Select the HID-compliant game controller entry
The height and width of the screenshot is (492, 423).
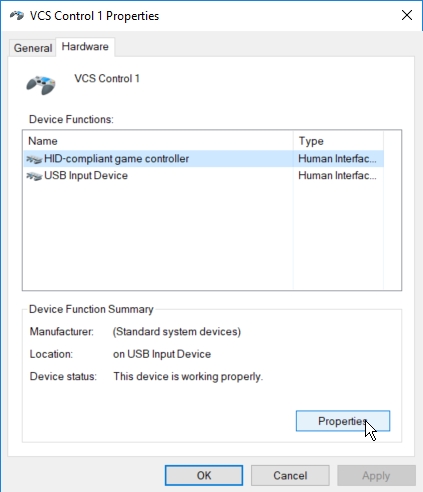coord(203,159)
